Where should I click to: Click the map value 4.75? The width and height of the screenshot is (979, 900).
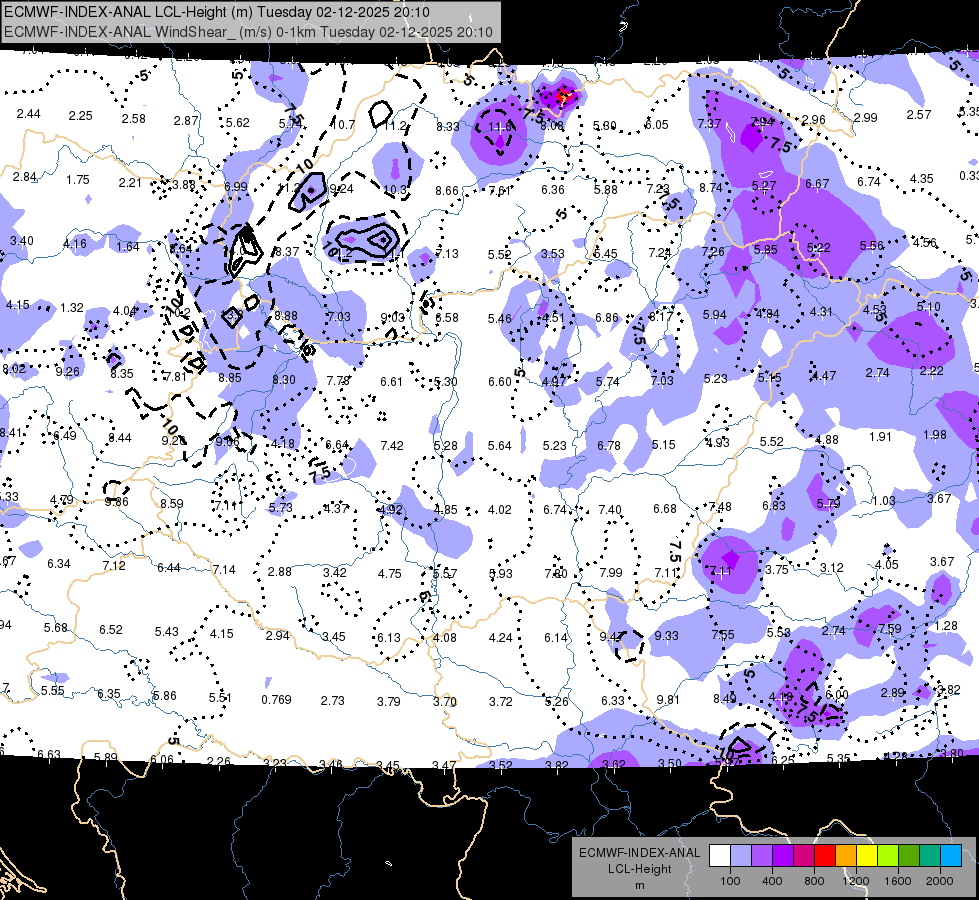[390, 573]
